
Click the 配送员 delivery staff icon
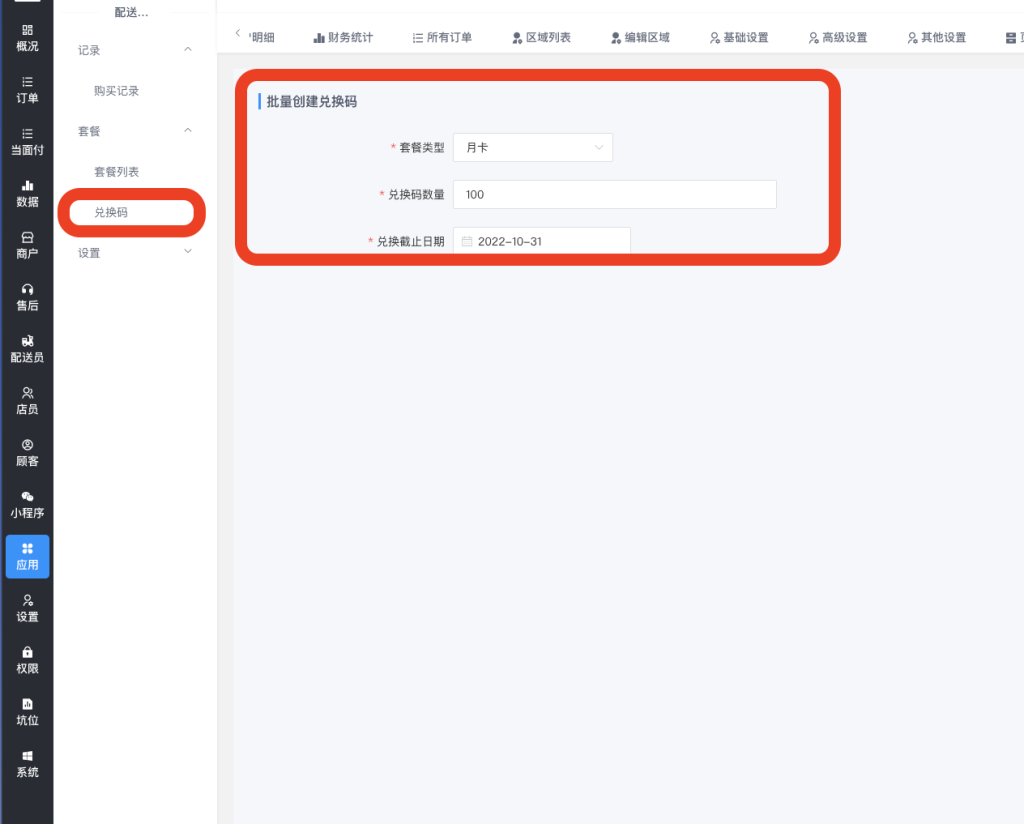[27, 349]
